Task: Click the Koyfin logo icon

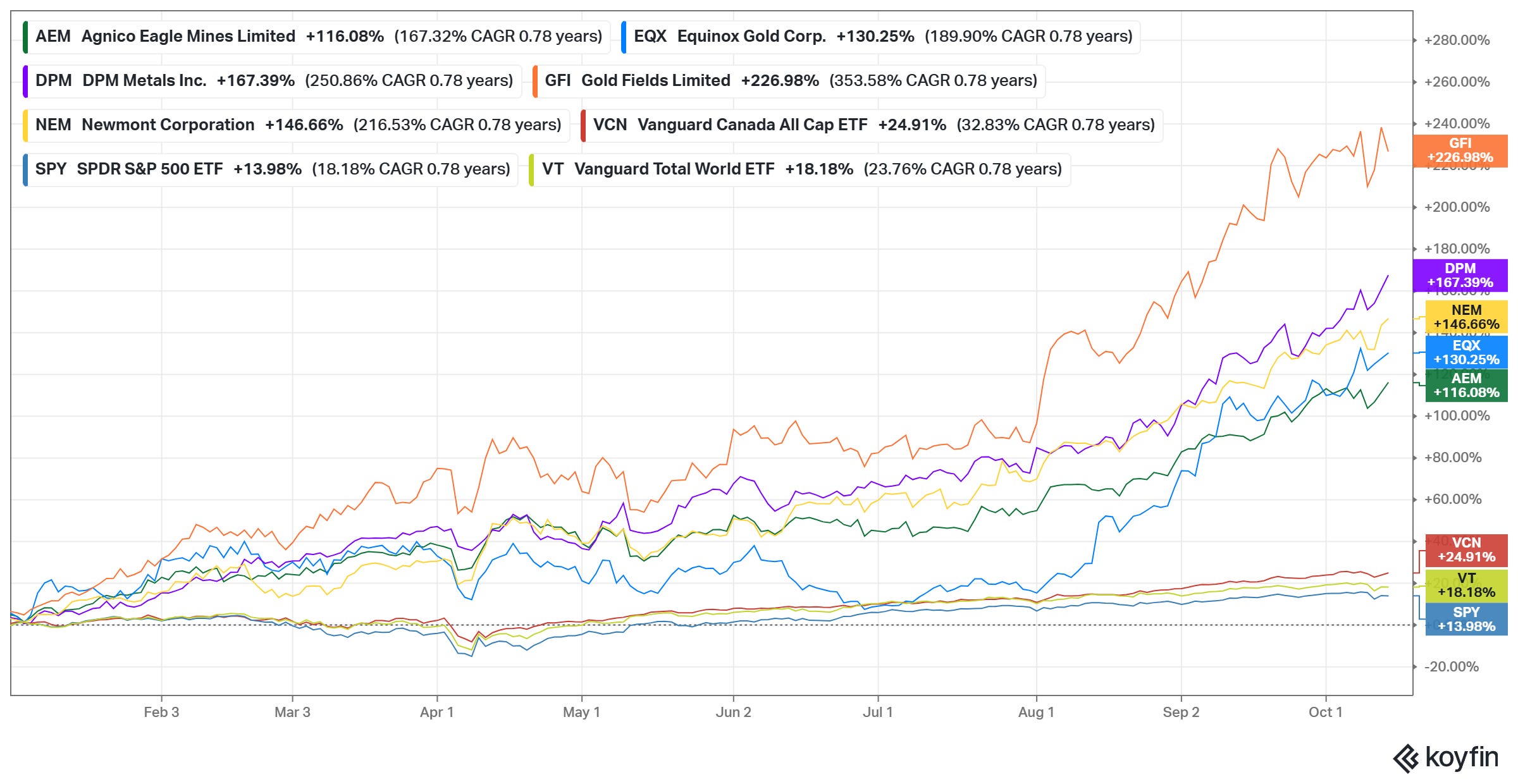Action: (1407, 758)
